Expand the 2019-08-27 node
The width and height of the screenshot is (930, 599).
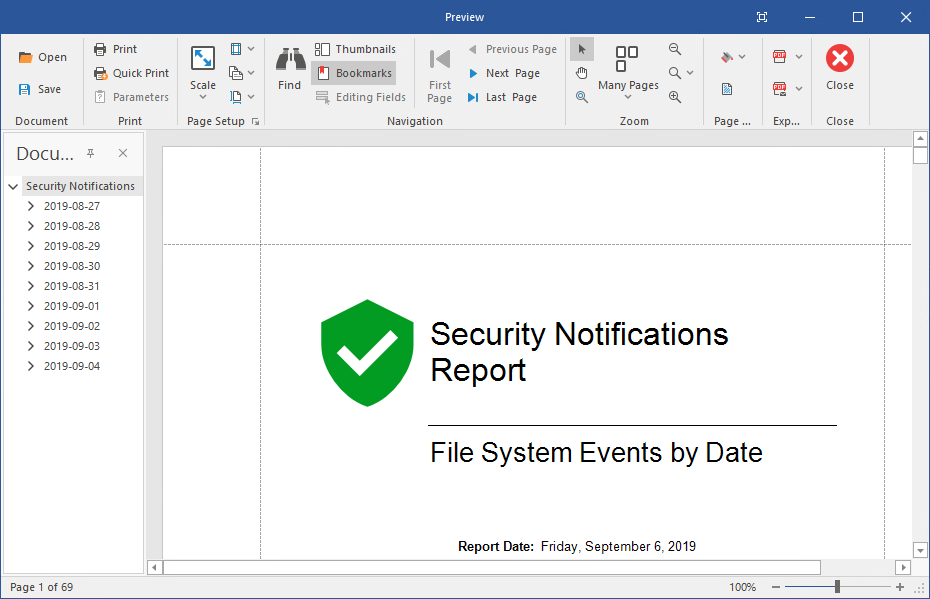pos(31,206)
